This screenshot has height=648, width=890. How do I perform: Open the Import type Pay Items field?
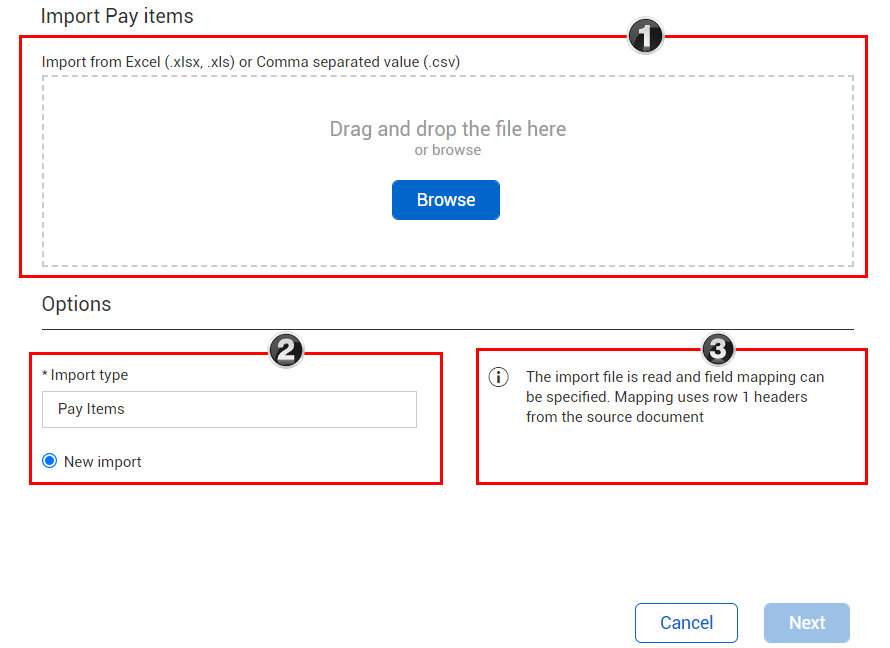coord(229,409)
